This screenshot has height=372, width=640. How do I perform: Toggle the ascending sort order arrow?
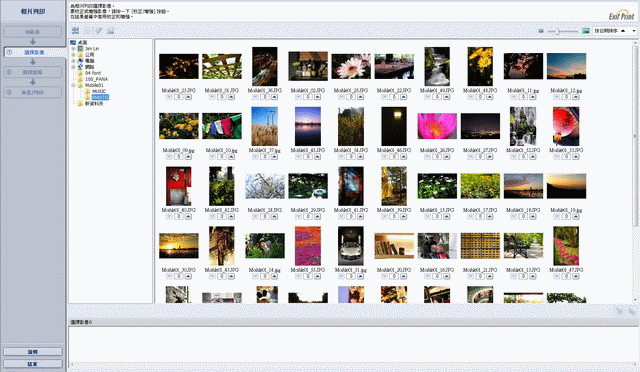coord(623,31)
